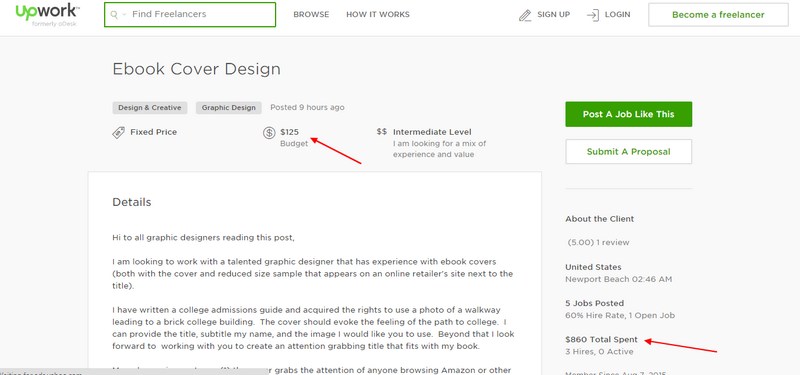Focus the Find Freelancers search field

tap(190, 14)
